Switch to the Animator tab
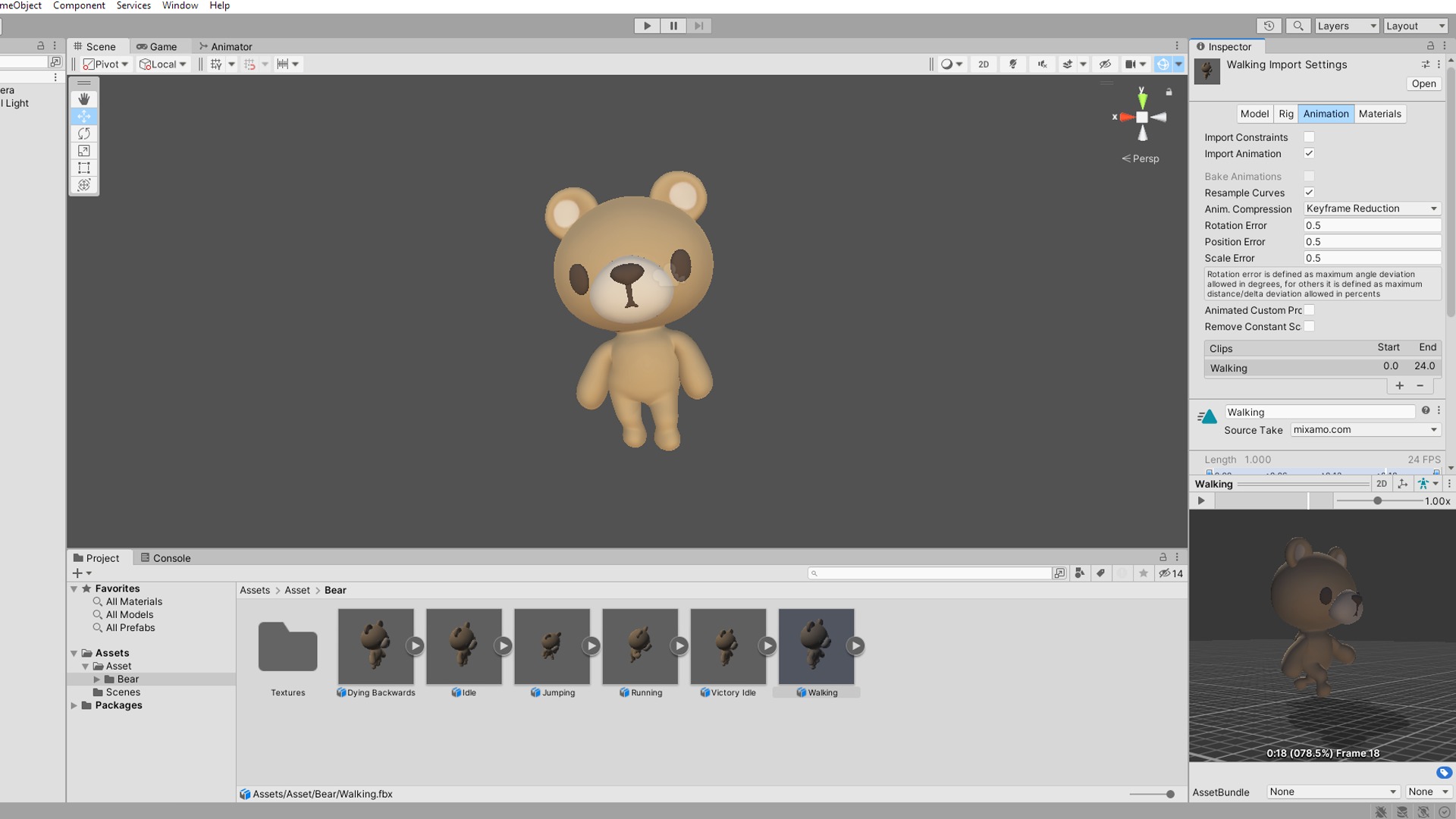This screenshot has width=1456, height=819. pyautogui.click(x=225, y=47)
